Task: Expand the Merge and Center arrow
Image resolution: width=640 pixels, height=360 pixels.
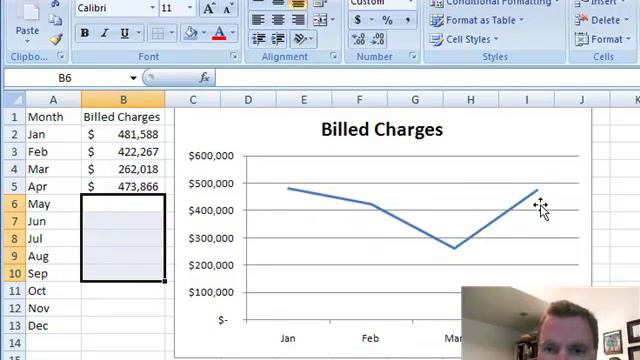Action: pos(333,20)
